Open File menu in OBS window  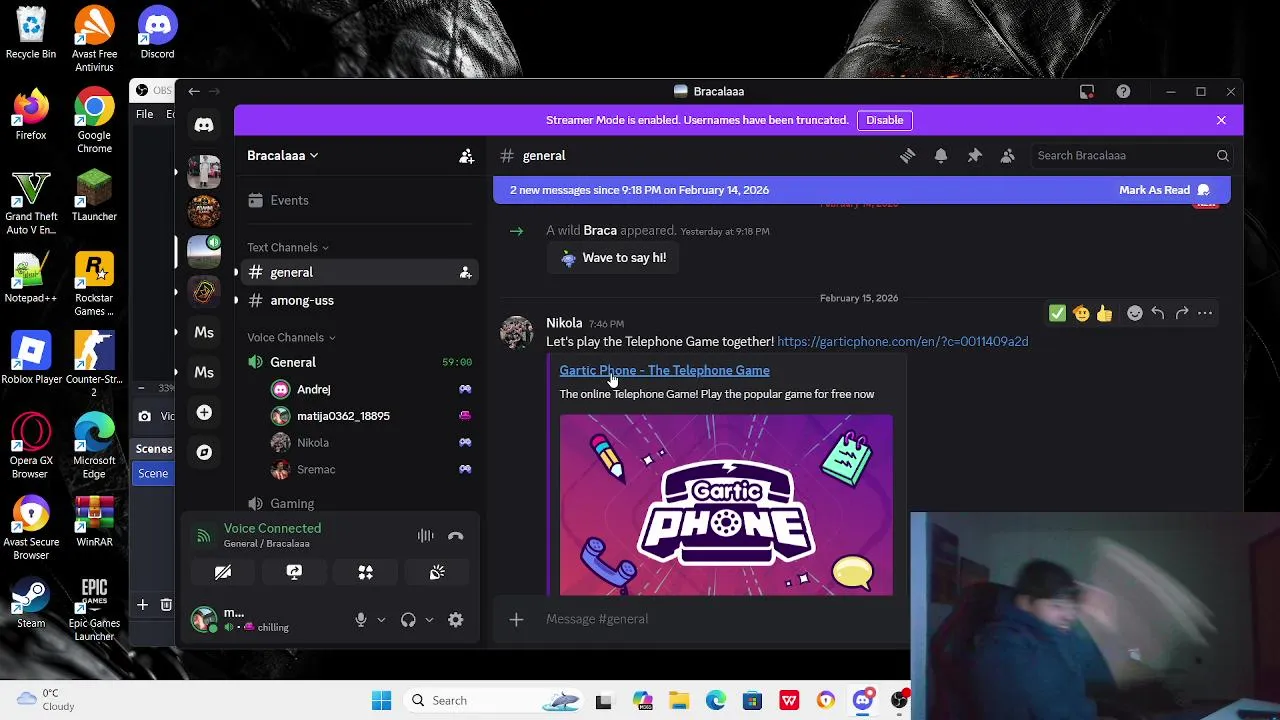pos(144,114)
